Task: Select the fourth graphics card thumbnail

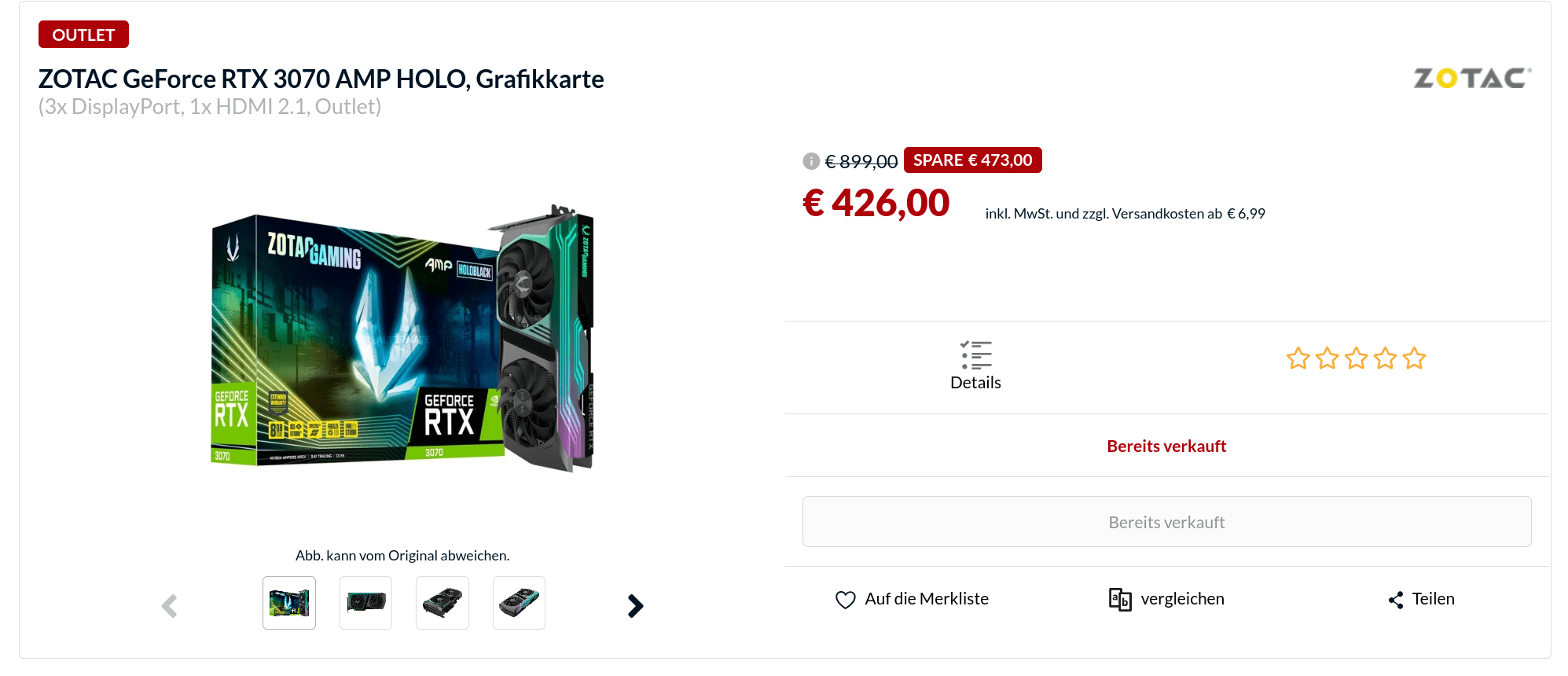Action: coord(519,603)
